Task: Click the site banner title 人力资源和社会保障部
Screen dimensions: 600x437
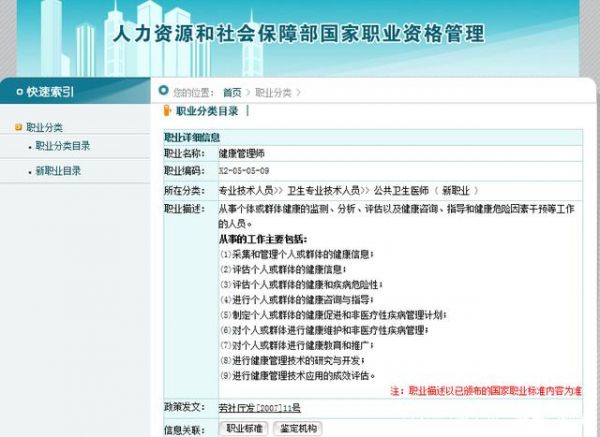Action: [x=299, y=34]
